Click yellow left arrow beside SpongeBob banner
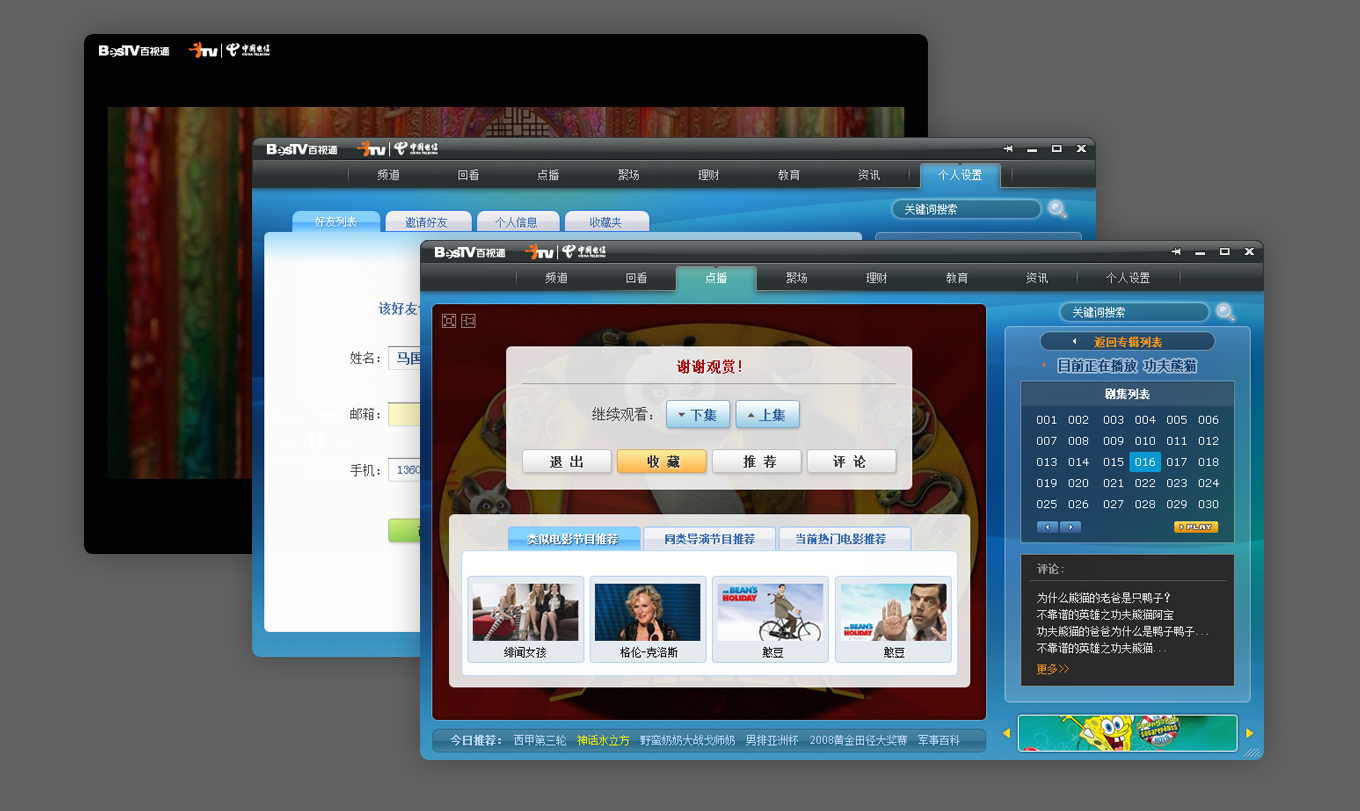The height and width of the screenshot is (811, 1360). click(1006, 733)
